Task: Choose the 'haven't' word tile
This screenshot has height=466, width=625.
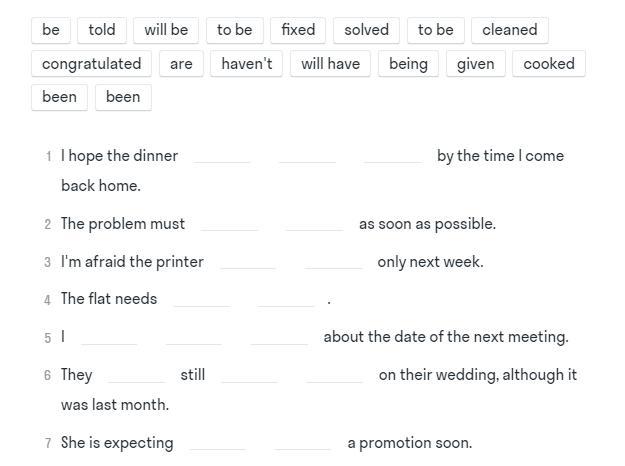Action: click(247, 63)
